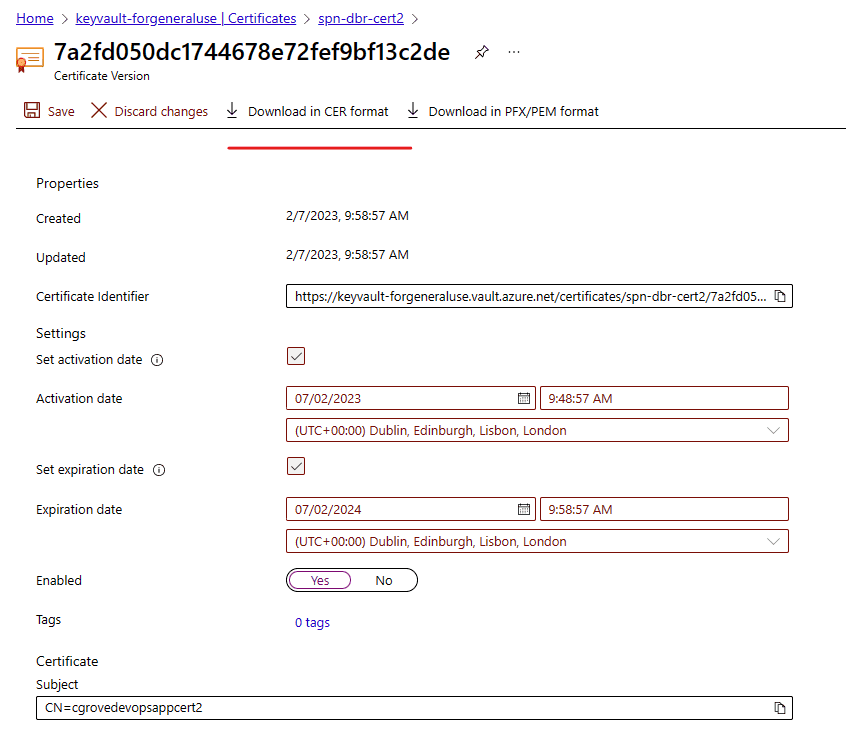This screenshot has height=733, width=846.
Task: Select the Subject CN=cgrovedevopsappcert2 field
Action: click(x=414, y=708)
